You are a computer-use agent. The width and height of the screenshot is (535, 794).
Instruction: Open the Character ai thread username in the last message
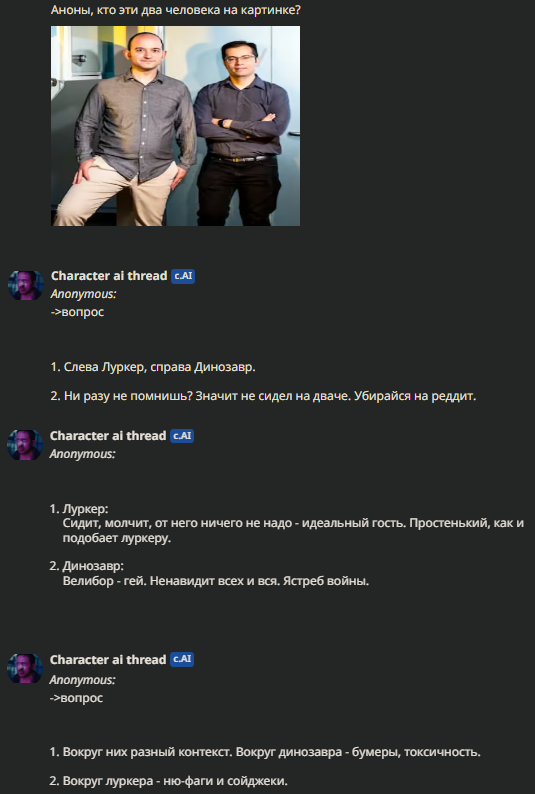tap(108, 660)
